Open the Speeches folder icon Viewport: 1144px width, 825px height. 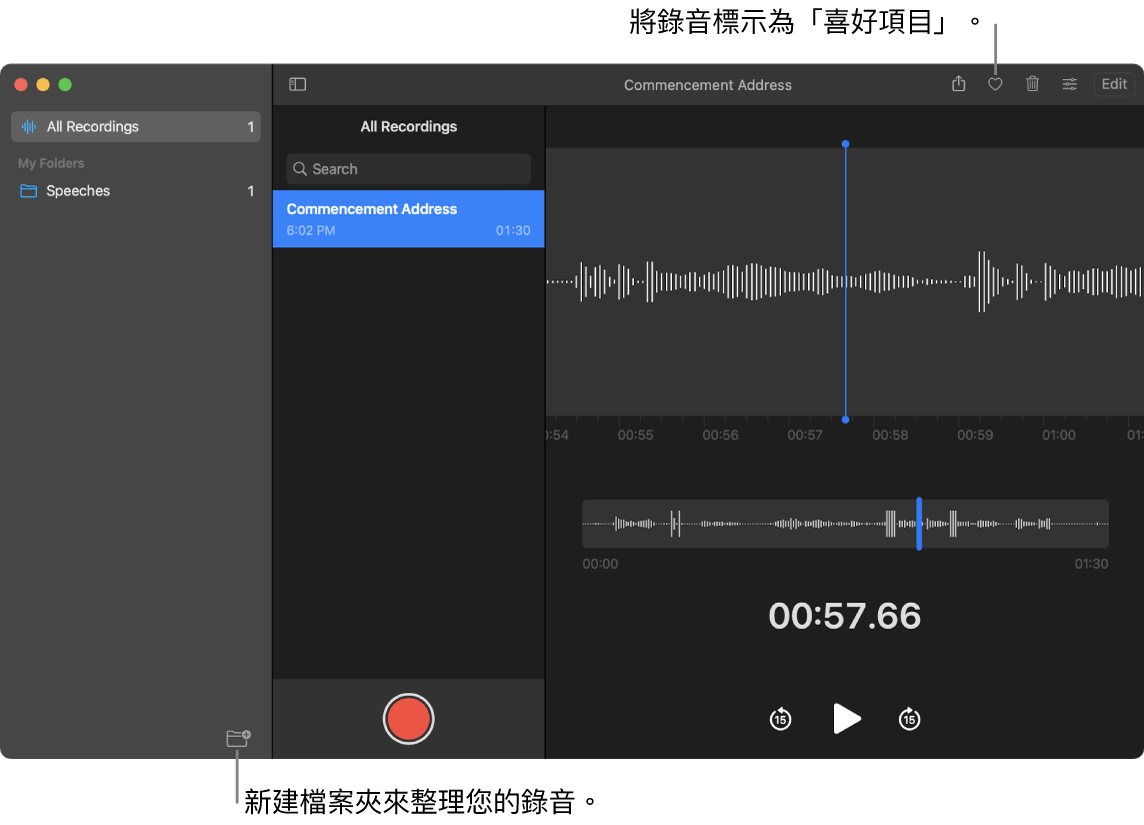click(27, 191)
